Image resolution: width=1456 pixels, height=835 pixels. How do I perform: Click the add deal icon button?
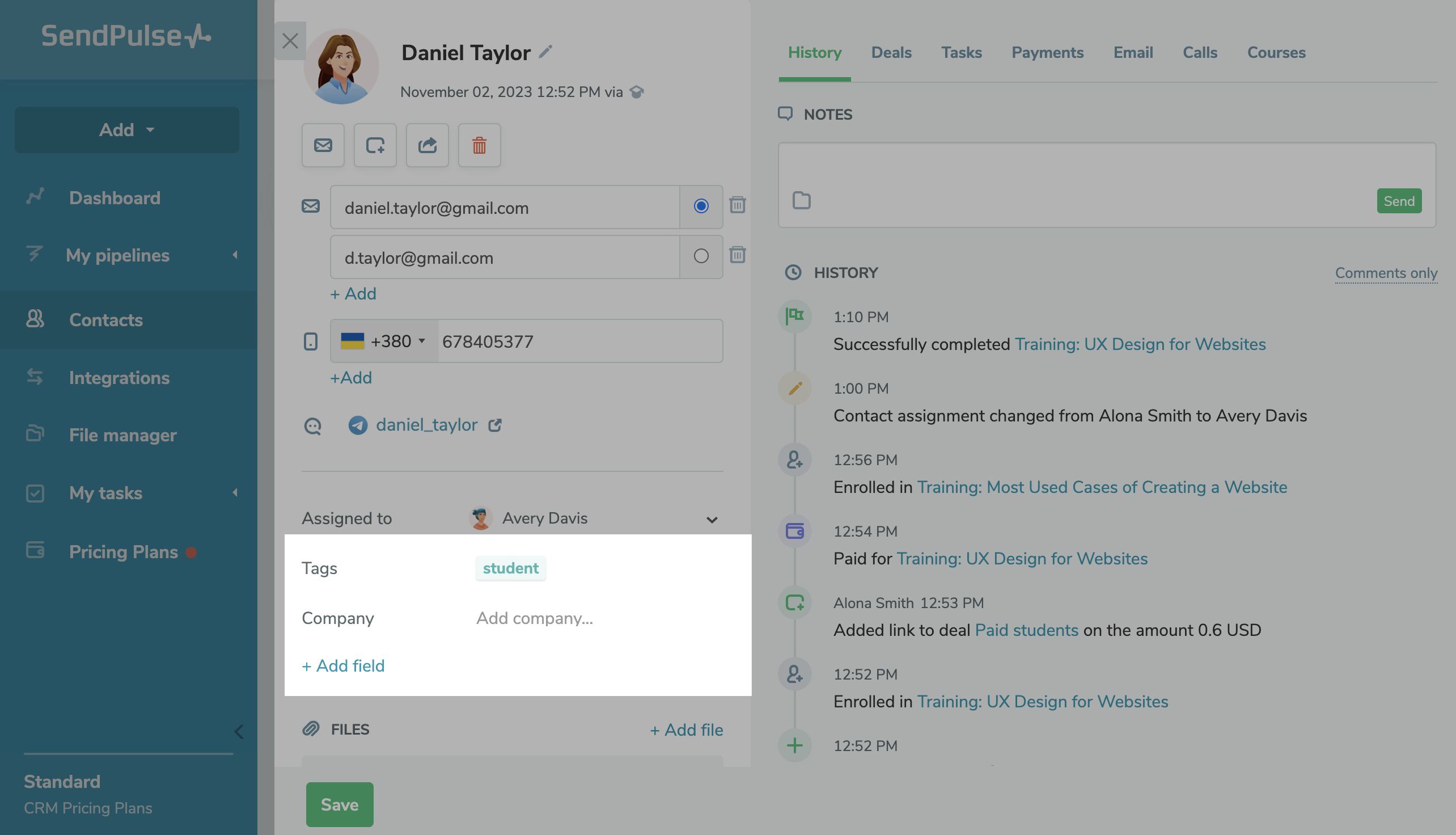coord(375,145)
